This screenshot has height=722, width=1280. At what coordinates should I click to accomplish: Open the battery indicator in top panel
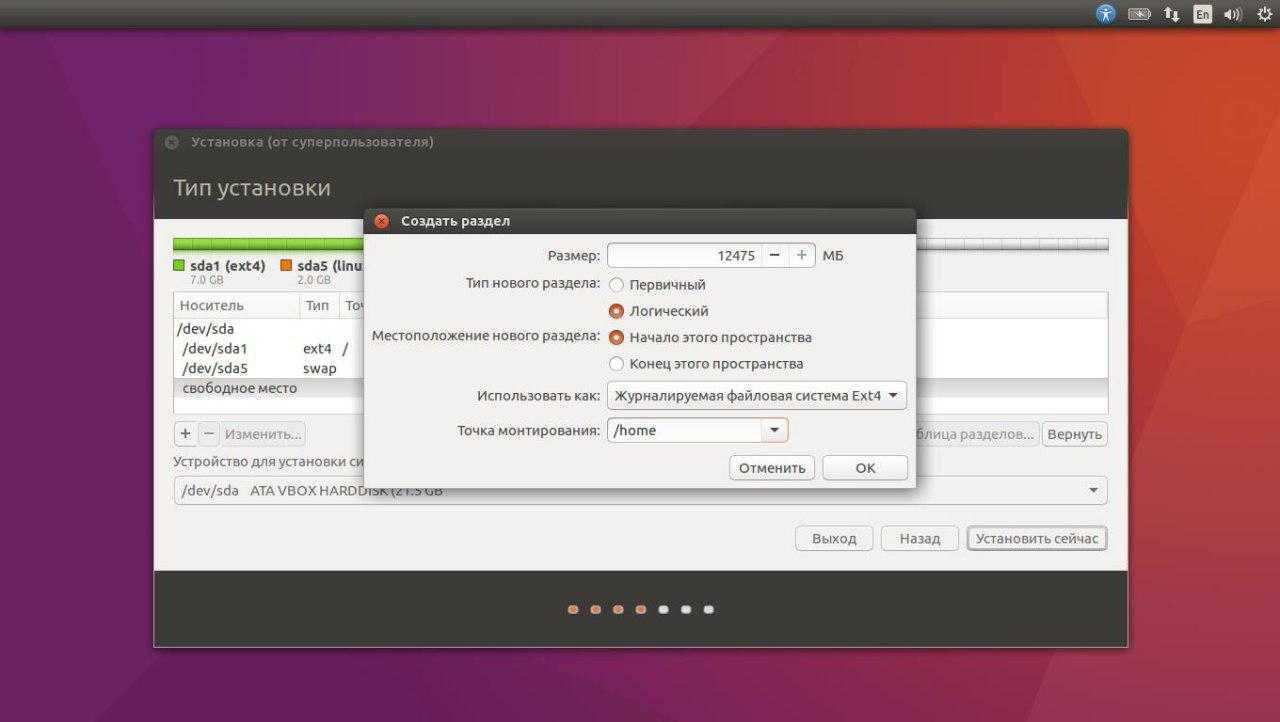tap(1139, 14)
